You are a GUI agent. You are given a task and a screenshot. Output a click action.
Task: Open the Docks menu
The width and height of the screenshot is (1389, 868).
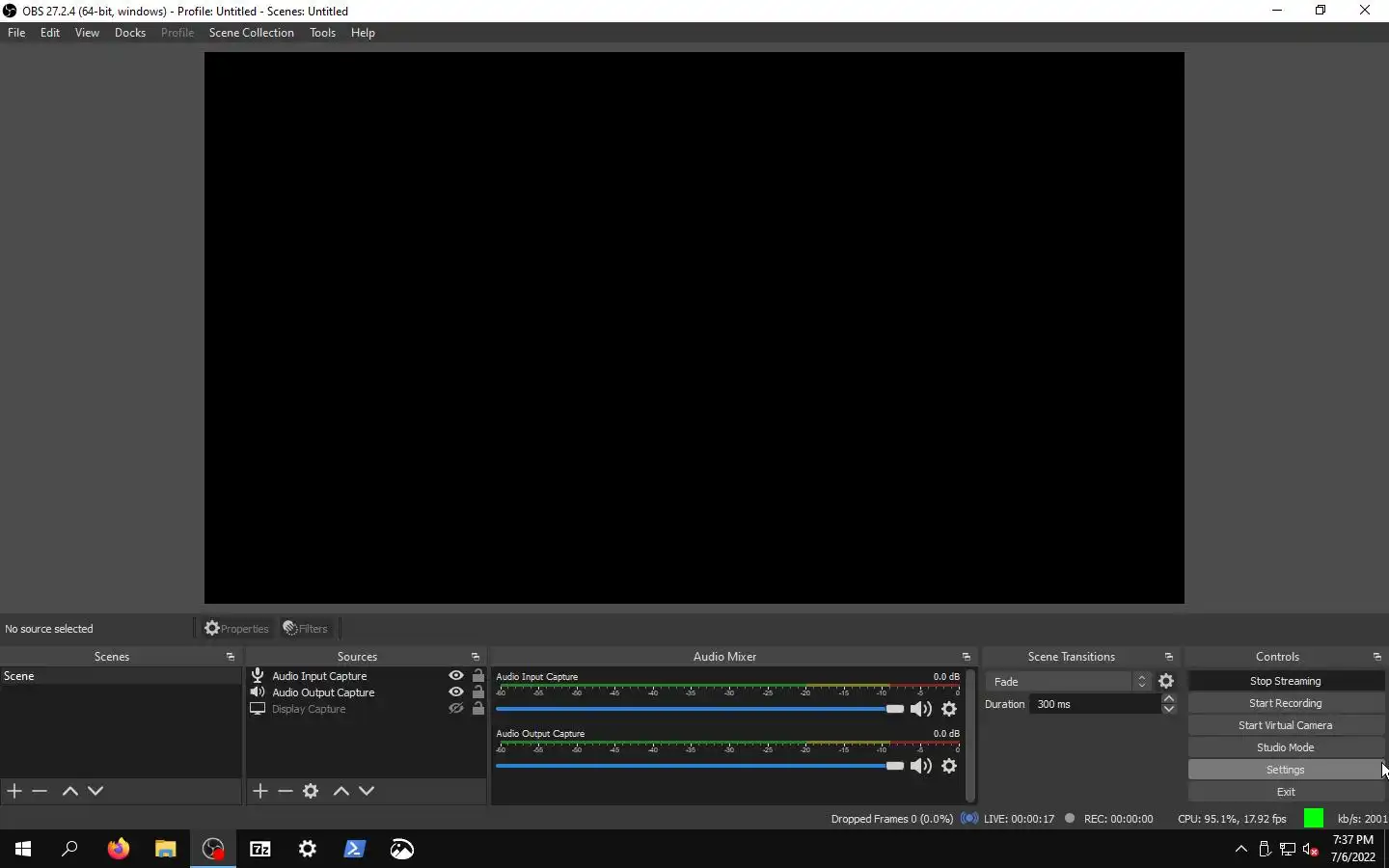130,33
